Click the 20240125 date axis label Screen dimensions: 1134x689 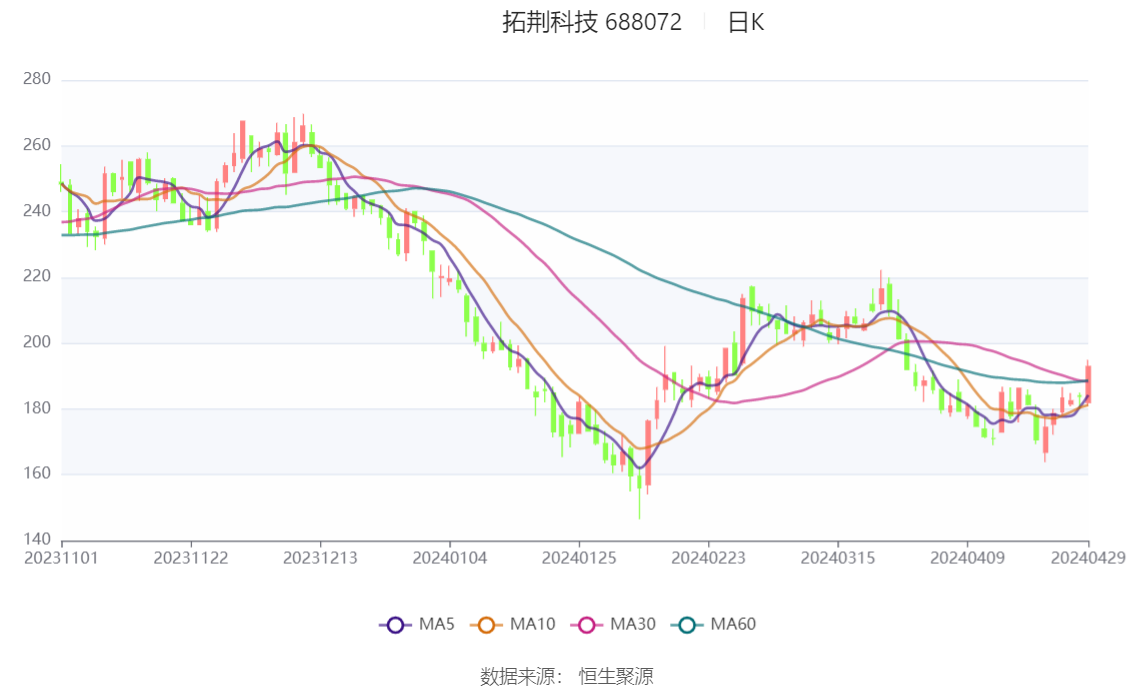[579, 558]
